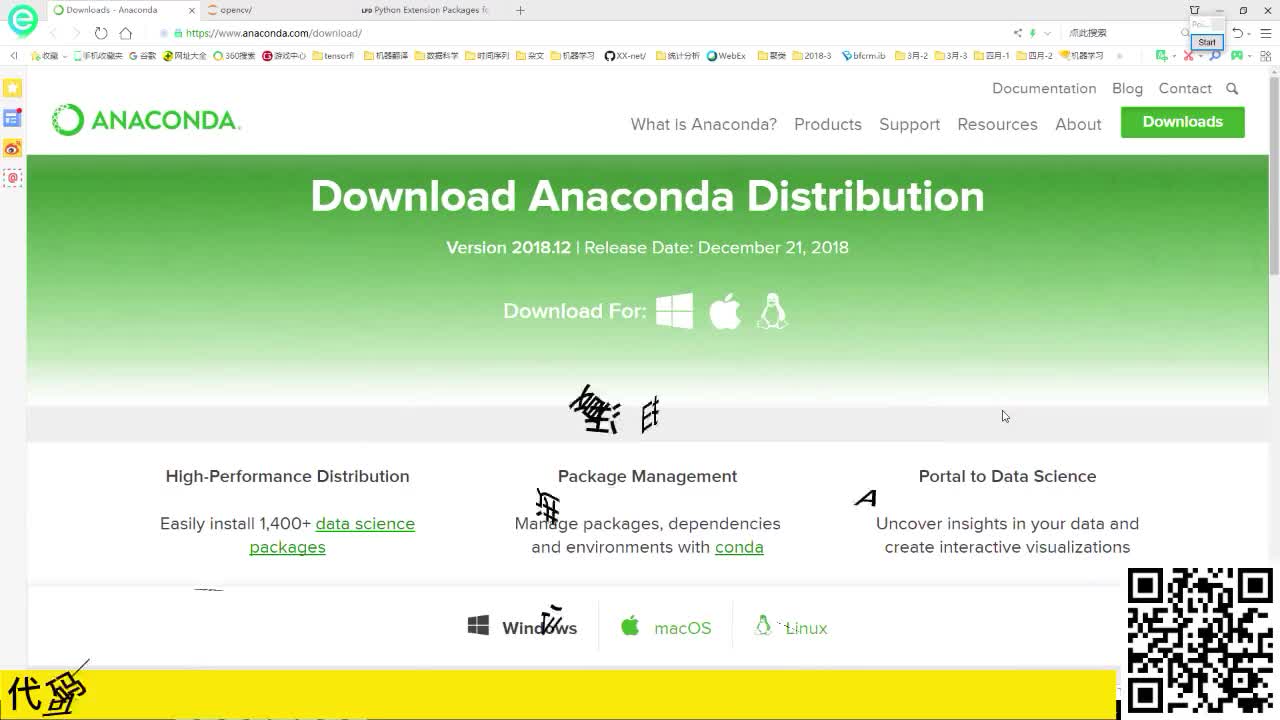Screen dimensions: 1280x720
Task: Open the dropdown next to undo icon
Action: point(1249,33)
